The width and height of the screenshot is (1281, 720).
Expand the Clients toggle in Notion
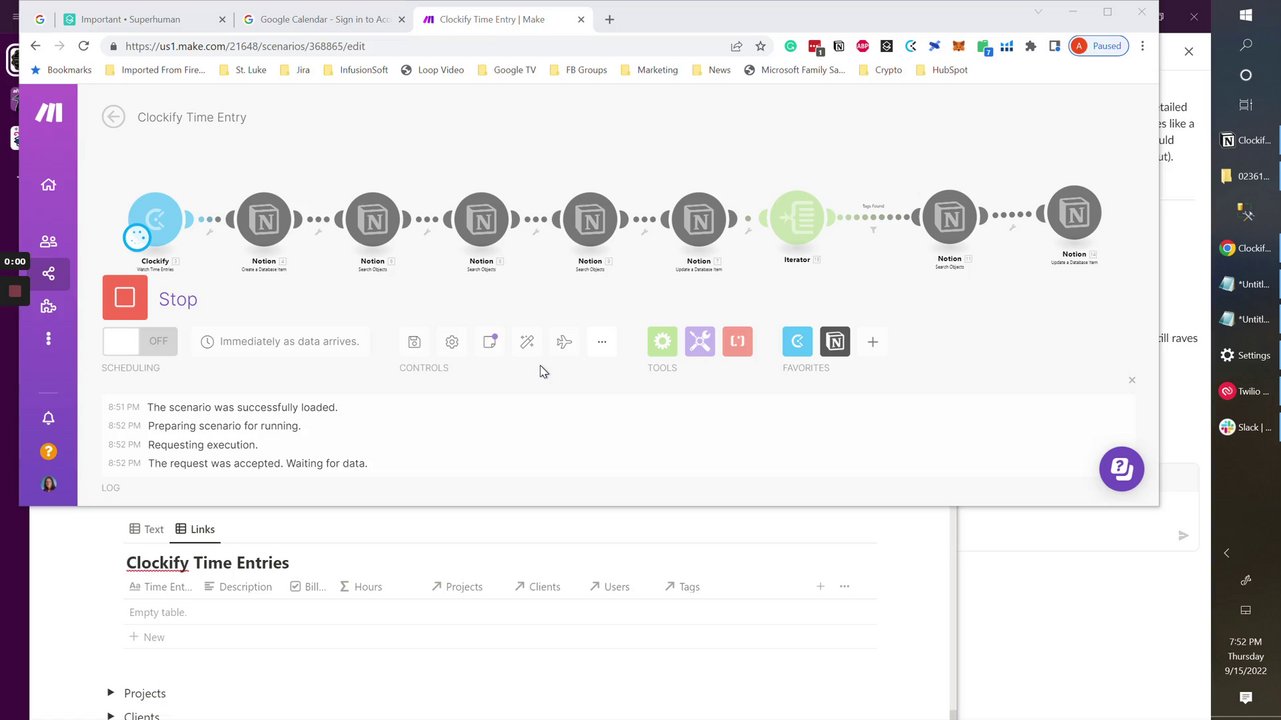click(111, 716)
